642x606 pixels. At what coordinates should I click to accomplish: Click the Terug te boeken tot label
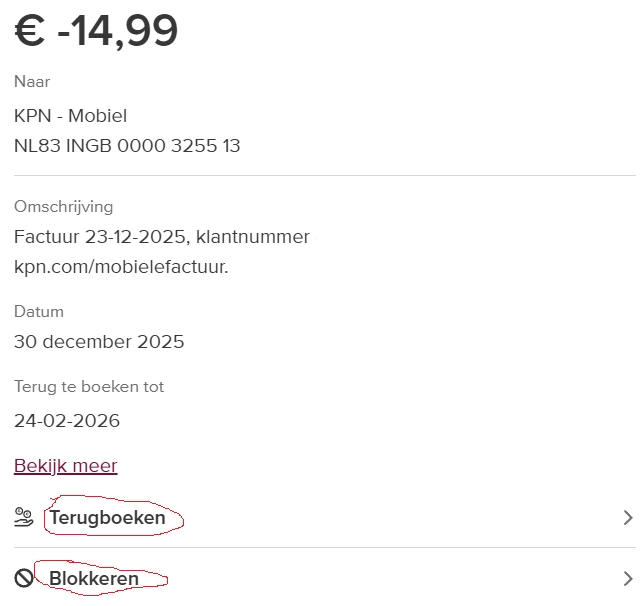[x=89, y=387]
